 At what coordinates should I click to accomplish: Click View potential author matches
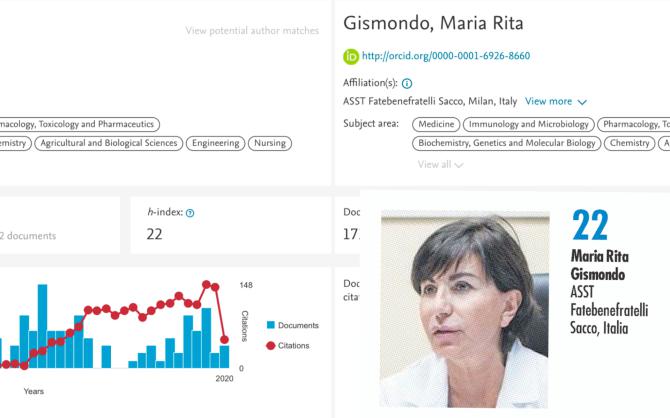pyautogui.click(x=252, y=31)
